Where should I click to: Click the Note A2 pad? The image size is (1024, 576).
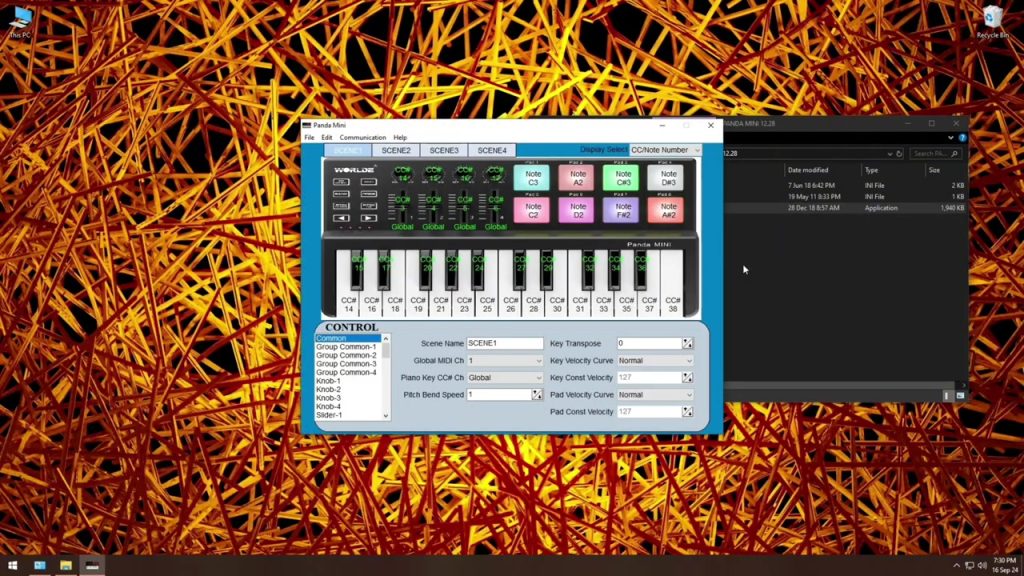pyautogui.click(x=577, y=178)
